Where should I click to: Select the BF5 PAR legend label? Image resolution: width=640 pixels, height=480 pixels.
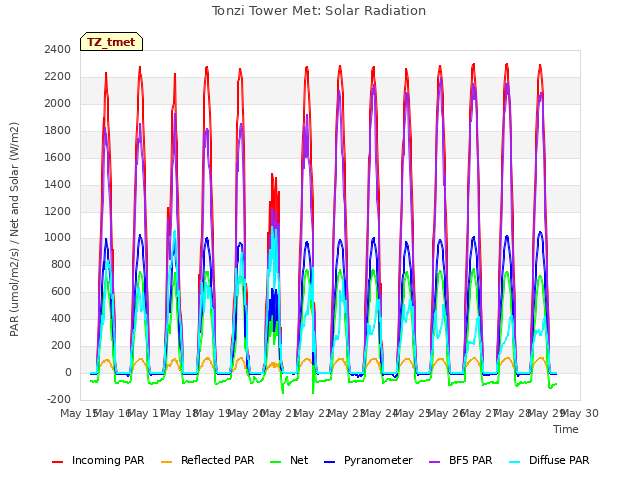click(471, 460)
